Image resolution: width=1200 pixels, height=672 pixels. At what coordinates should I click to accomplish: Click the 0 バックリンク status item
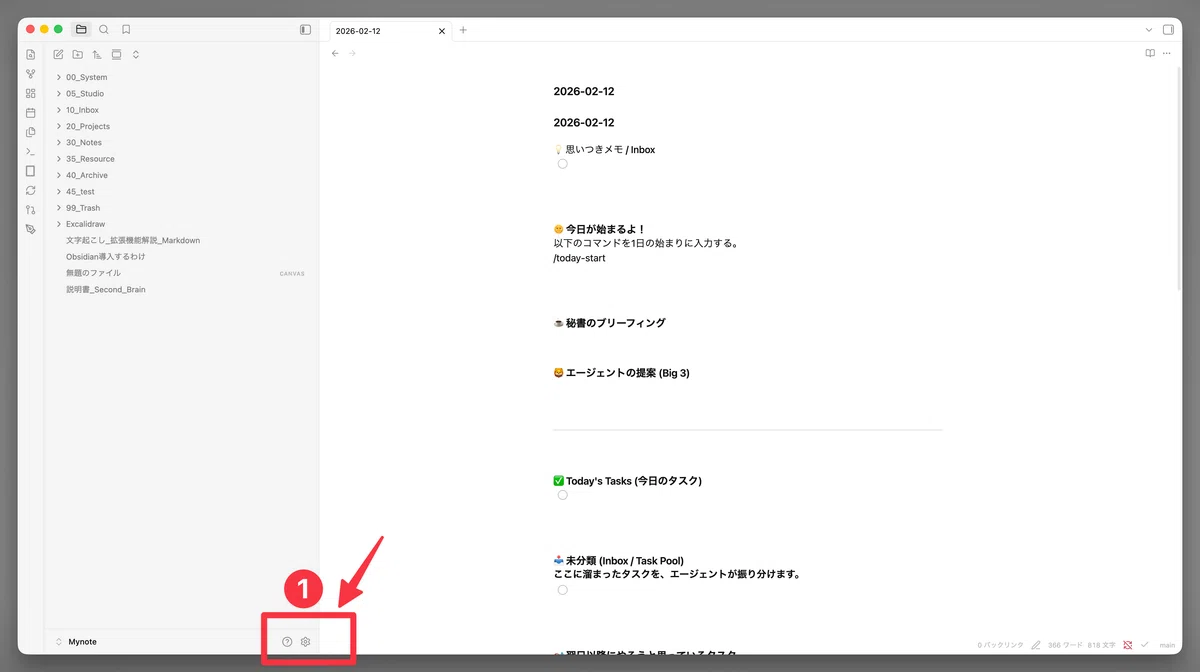click(1000, 645)
